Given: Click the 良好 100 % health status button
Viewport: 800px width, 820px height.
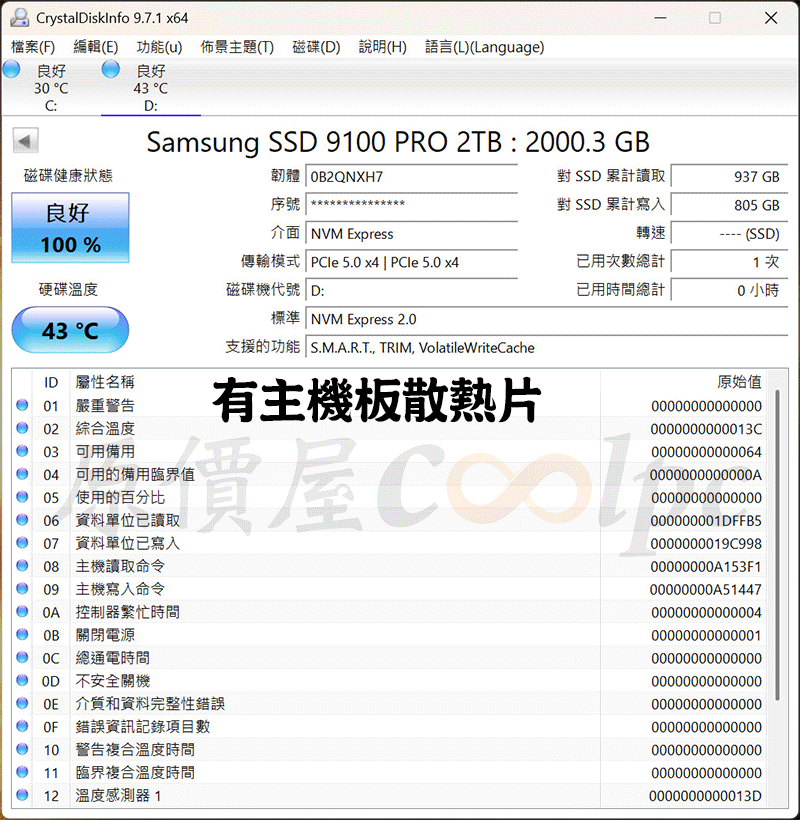Looking at the screenshot, I should [70, 227].
